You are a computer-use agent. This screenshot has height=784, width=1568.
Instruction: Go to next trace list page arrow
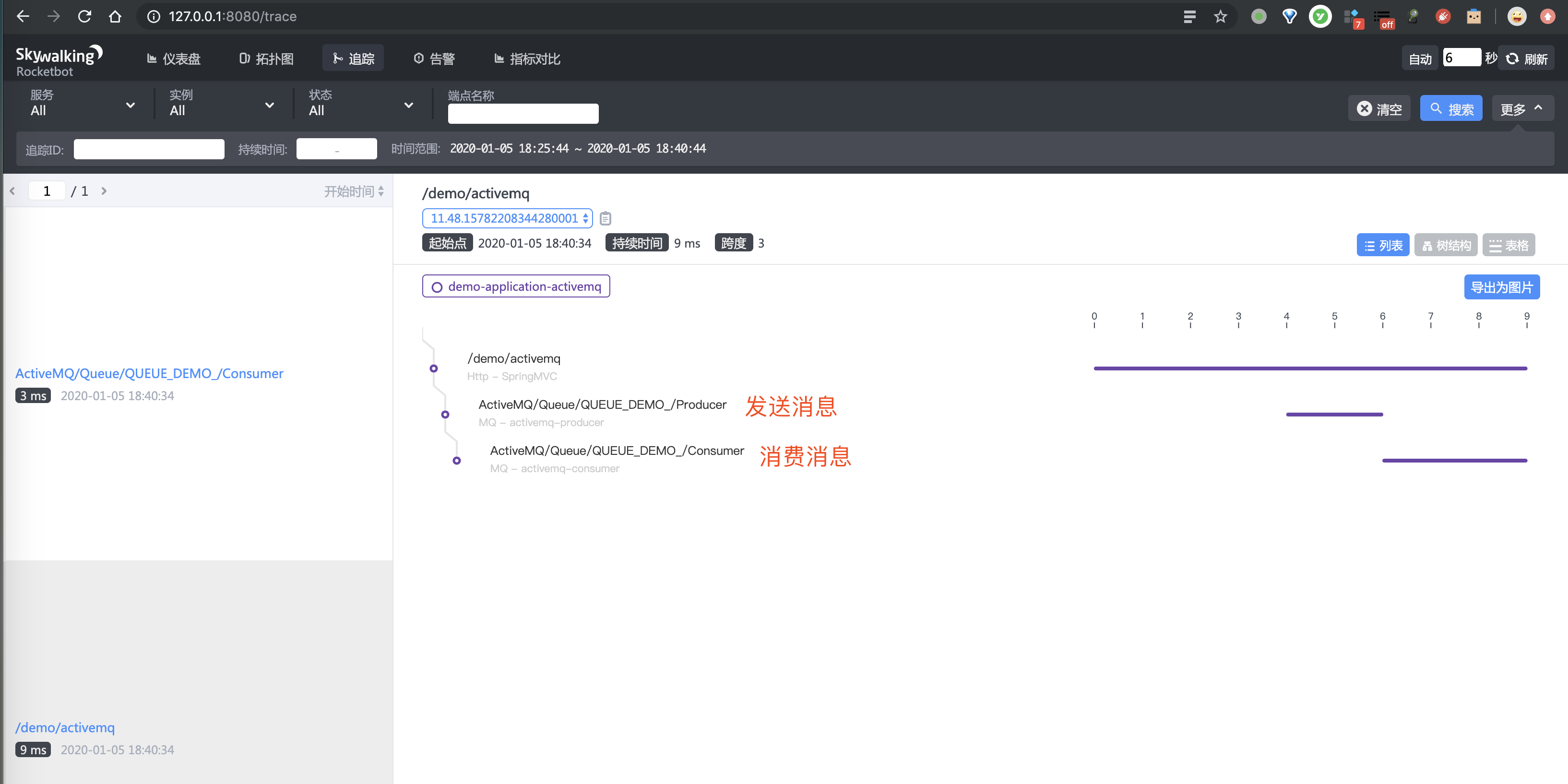point(104,191)
